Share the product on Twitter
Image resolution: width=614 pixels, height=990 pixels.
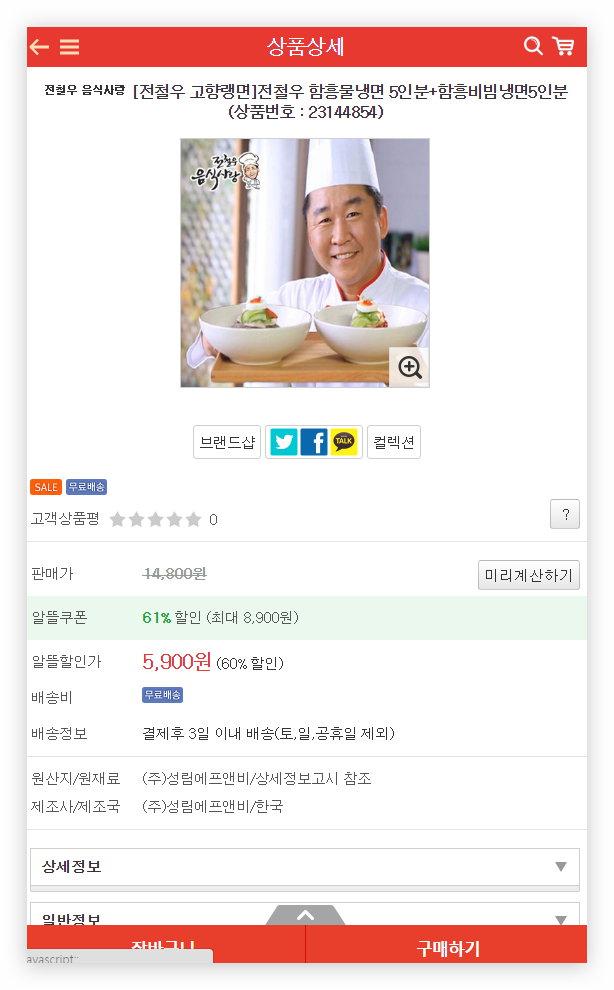click(284, 442)
